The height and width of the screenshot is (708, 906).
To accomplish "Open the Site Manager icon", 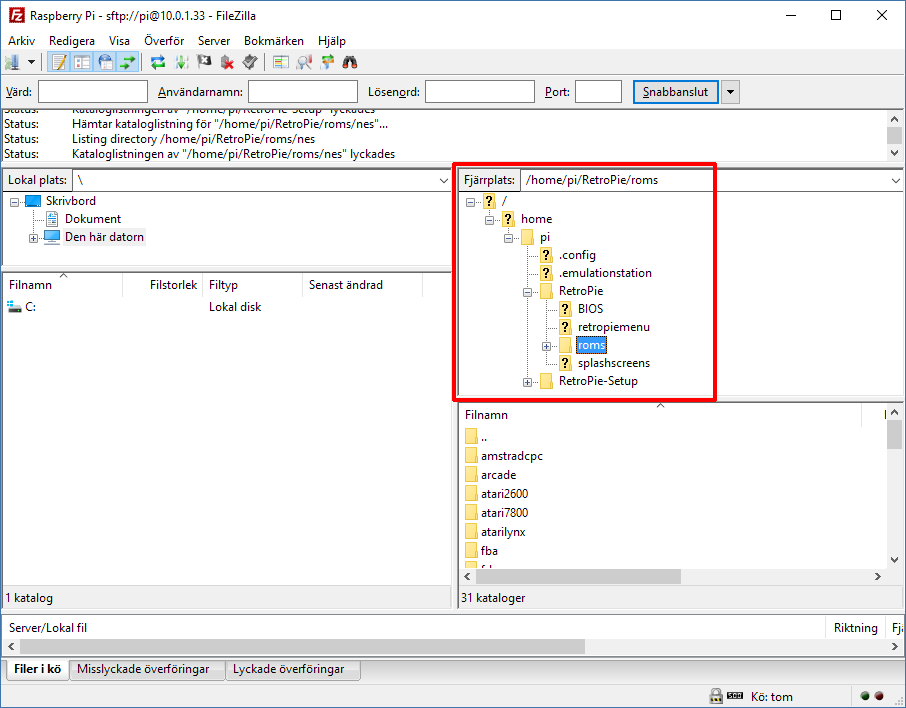I will coord(12,62).
